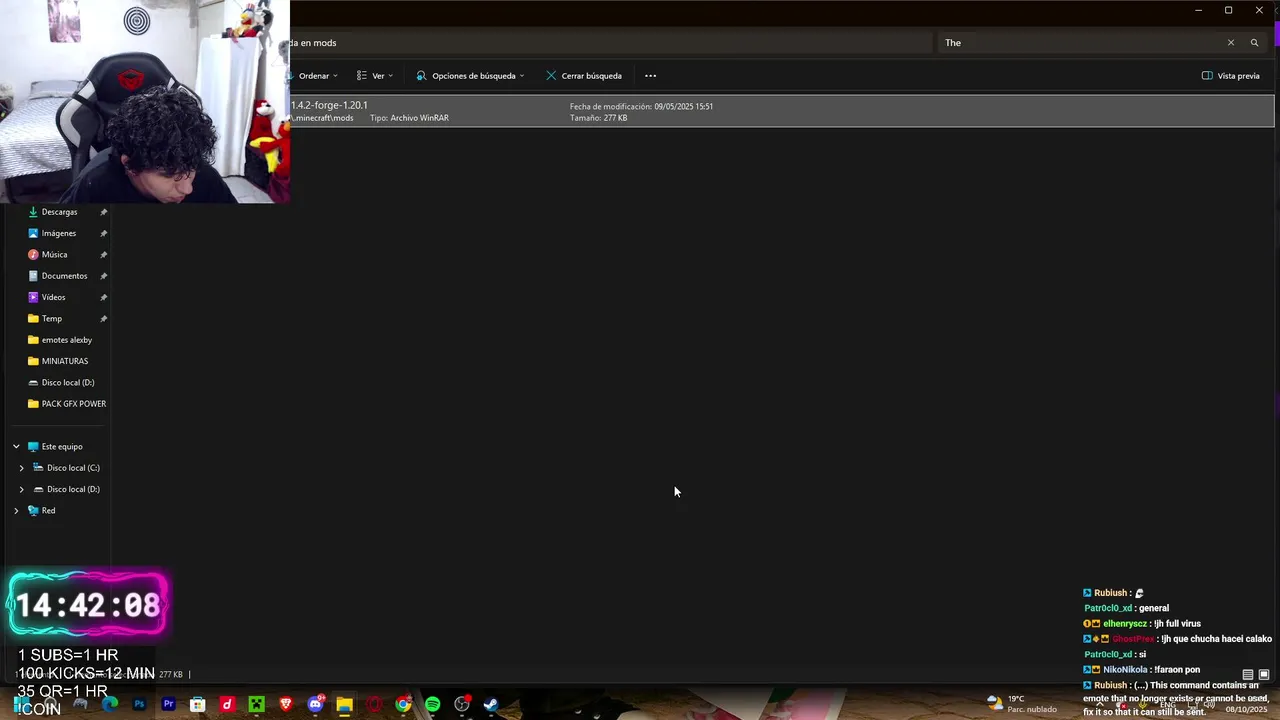The width and height of the screenshot is (1280, 720).
Task: Open the Vídeos folder
Action: (53, 297)
